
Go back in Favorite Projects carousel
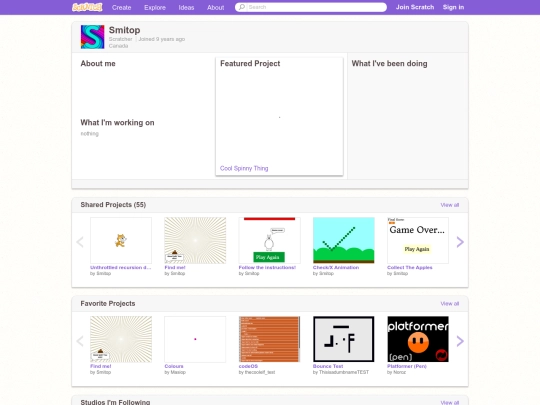pos(80,341)
